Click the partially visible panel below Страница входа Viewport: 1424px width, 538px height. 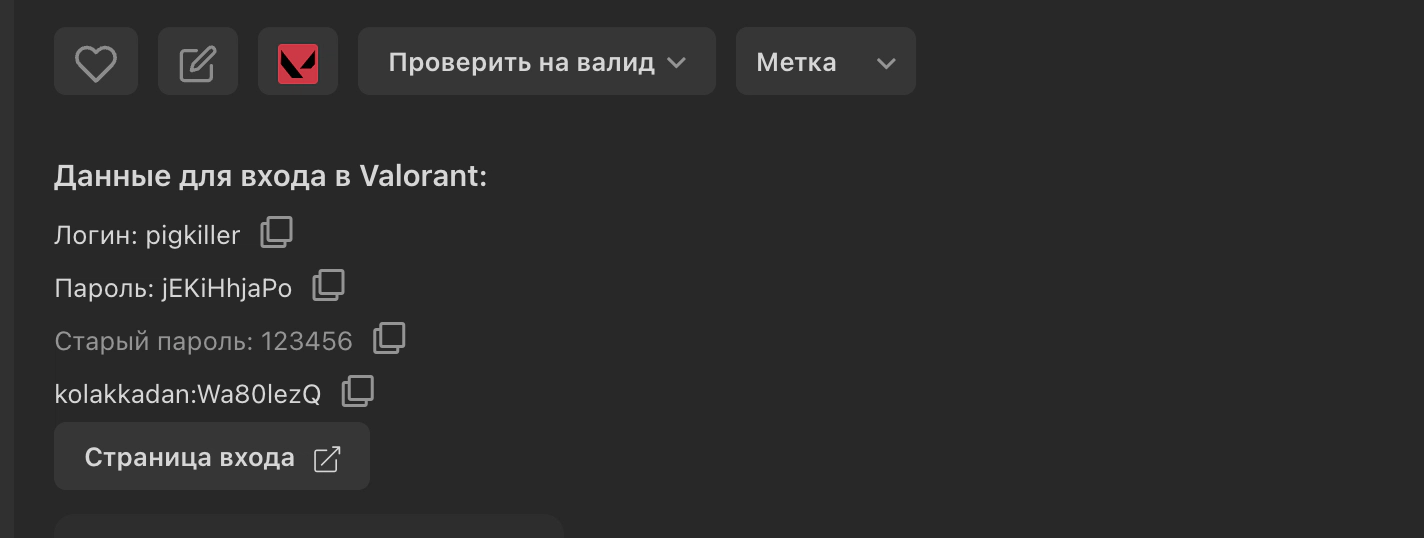[x=308, y=527]
